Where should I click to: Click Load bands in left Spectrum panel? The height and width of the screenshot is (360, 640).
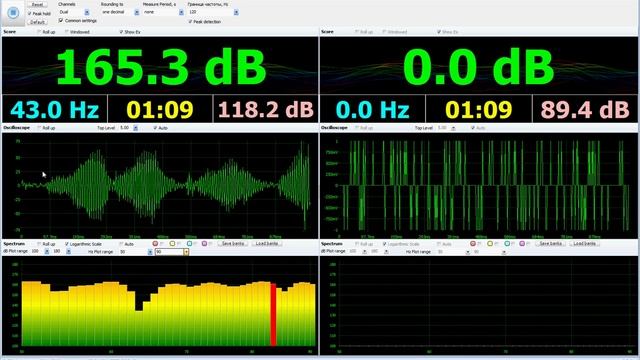coord(267,244)
